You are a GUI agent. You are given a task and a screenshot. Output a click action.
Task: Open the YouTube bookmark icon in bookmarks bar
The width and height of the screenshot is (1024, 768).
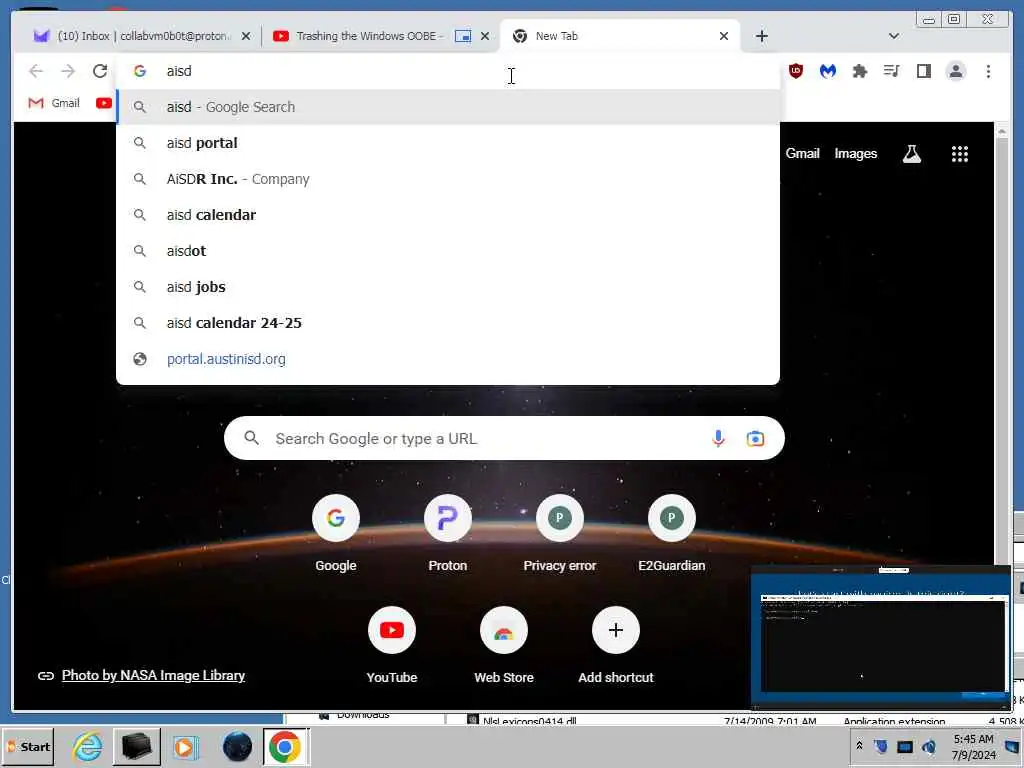coord(103,103)
